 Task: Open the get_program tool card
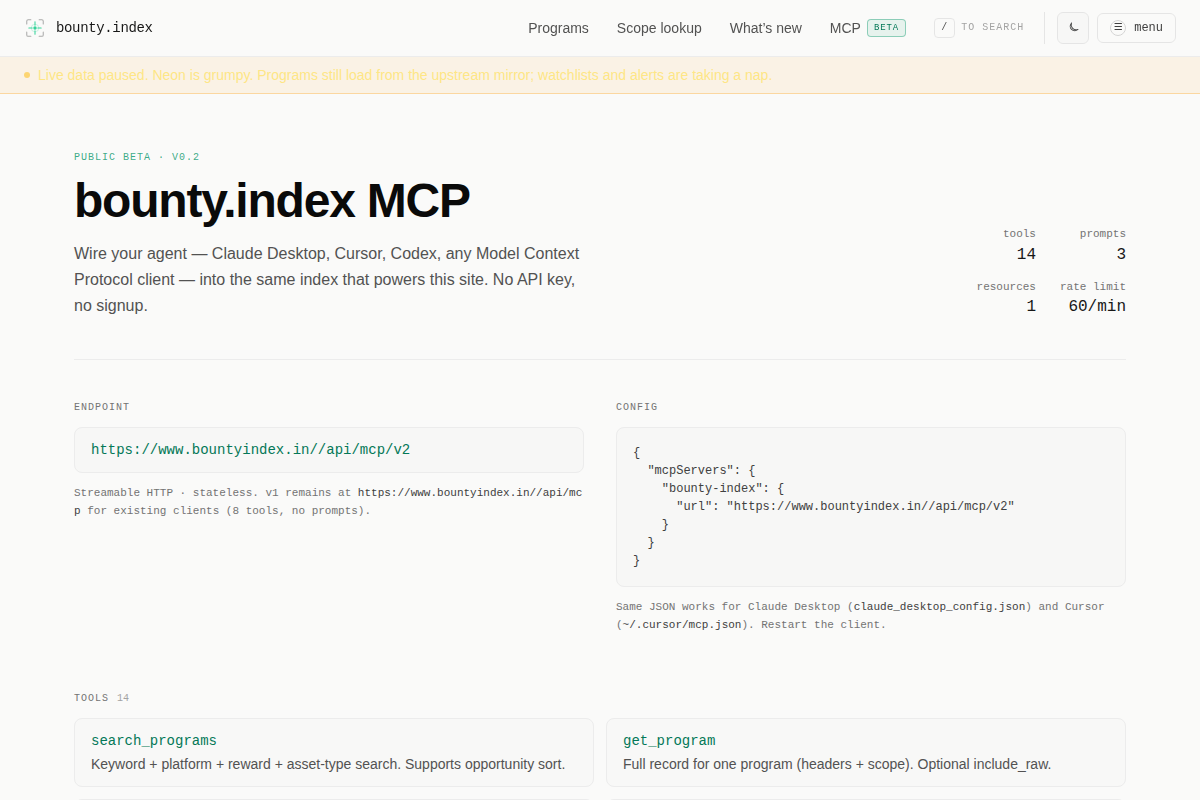click(x=866, y=753)
